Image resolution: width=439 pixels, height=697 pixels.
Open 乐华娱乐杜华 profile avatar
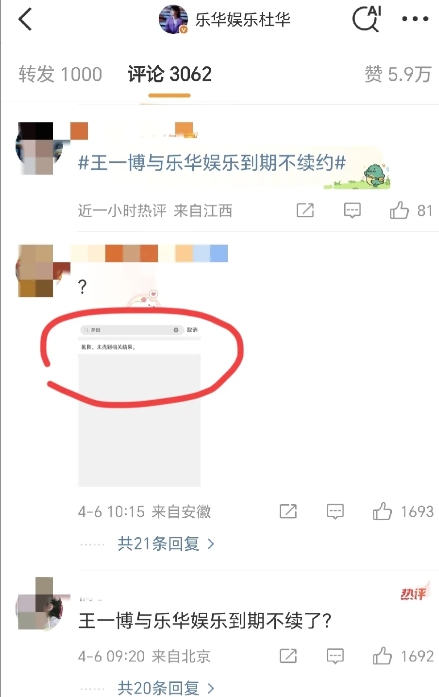(x=174, y=19)
